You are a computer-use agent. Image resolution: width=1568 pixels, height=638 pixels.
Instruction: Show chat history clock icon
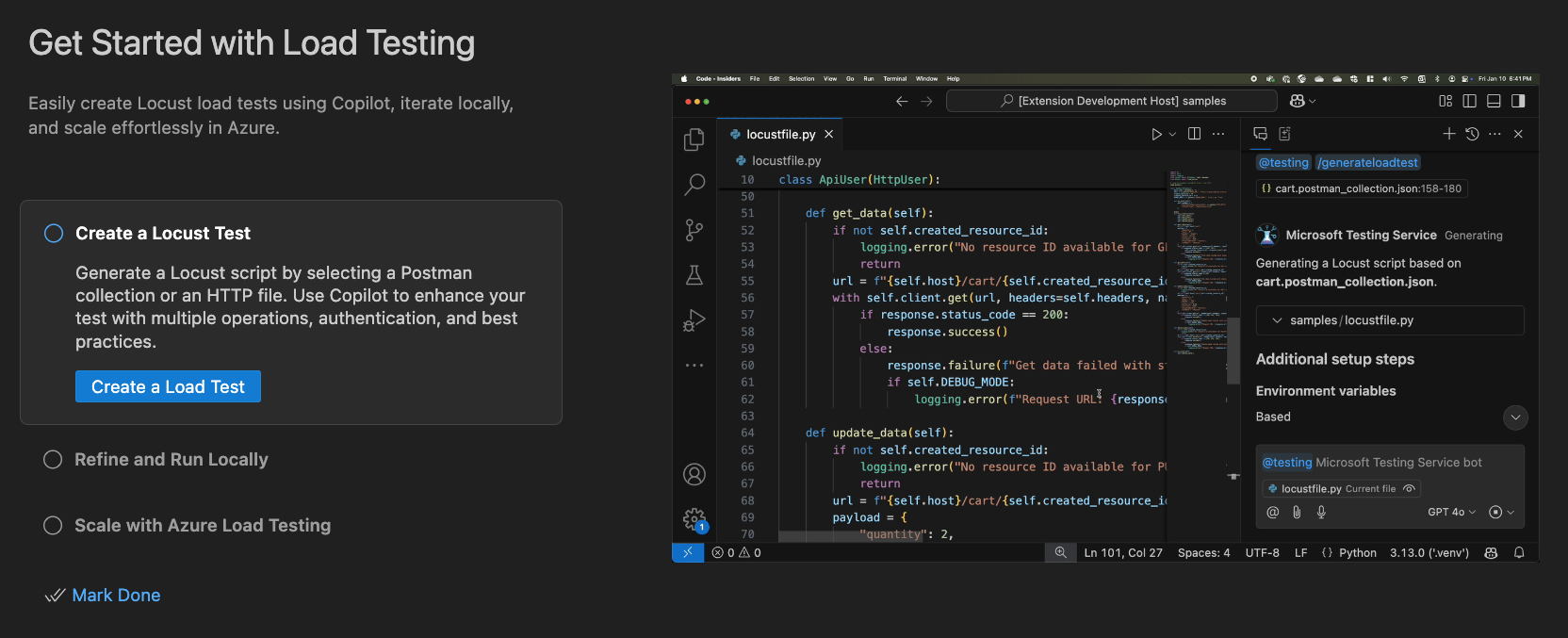point(1473,134)
